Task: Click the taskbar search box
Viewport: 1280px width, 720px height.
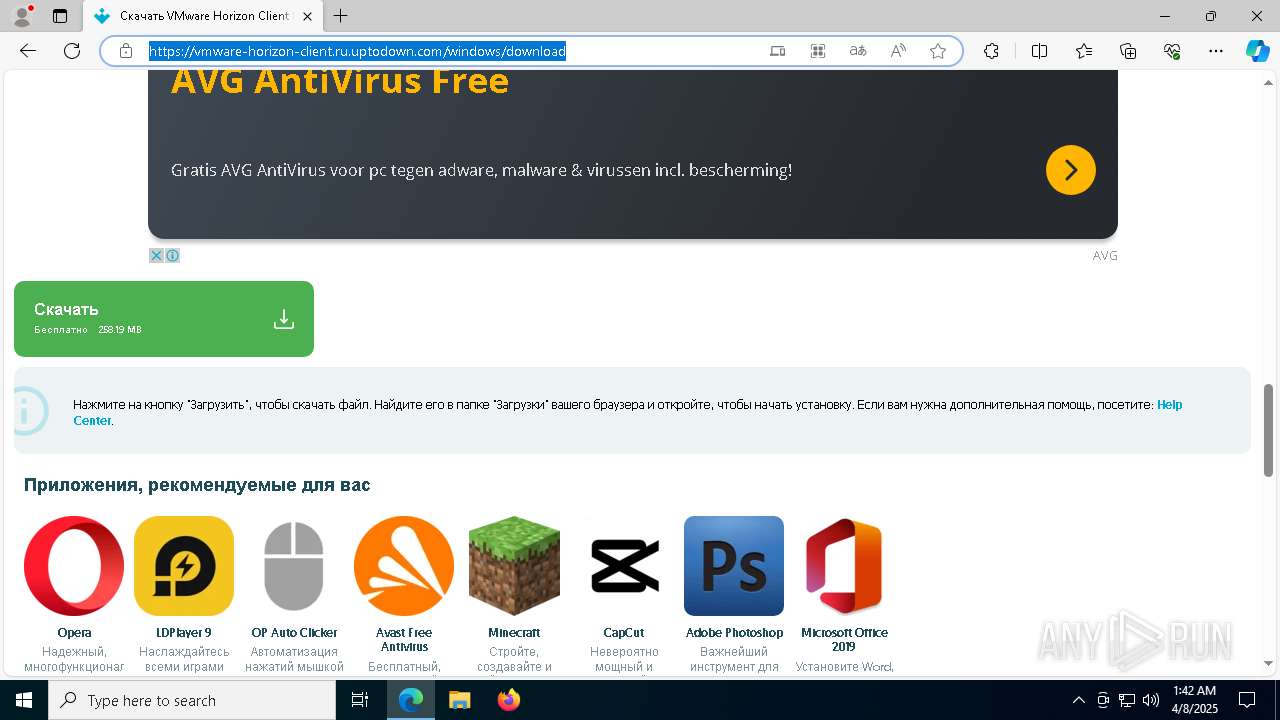Action: [192, 700]
